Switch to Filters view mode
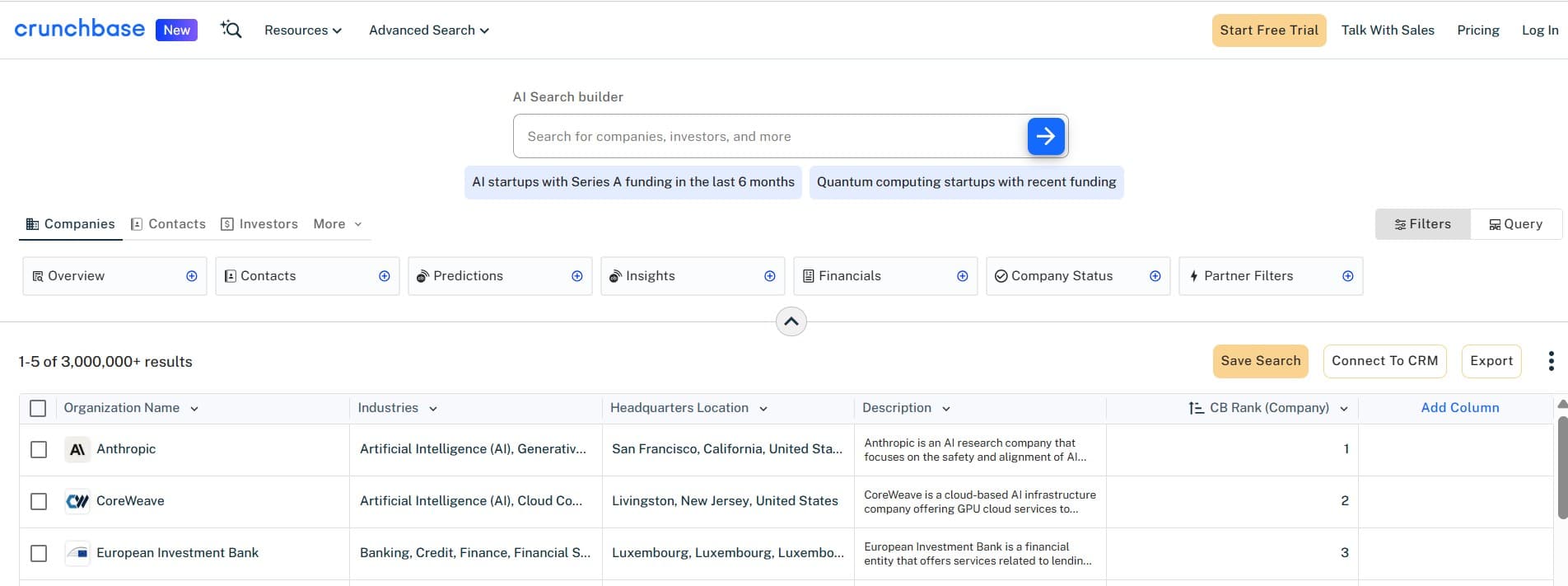 click(x=1423, y=224)
